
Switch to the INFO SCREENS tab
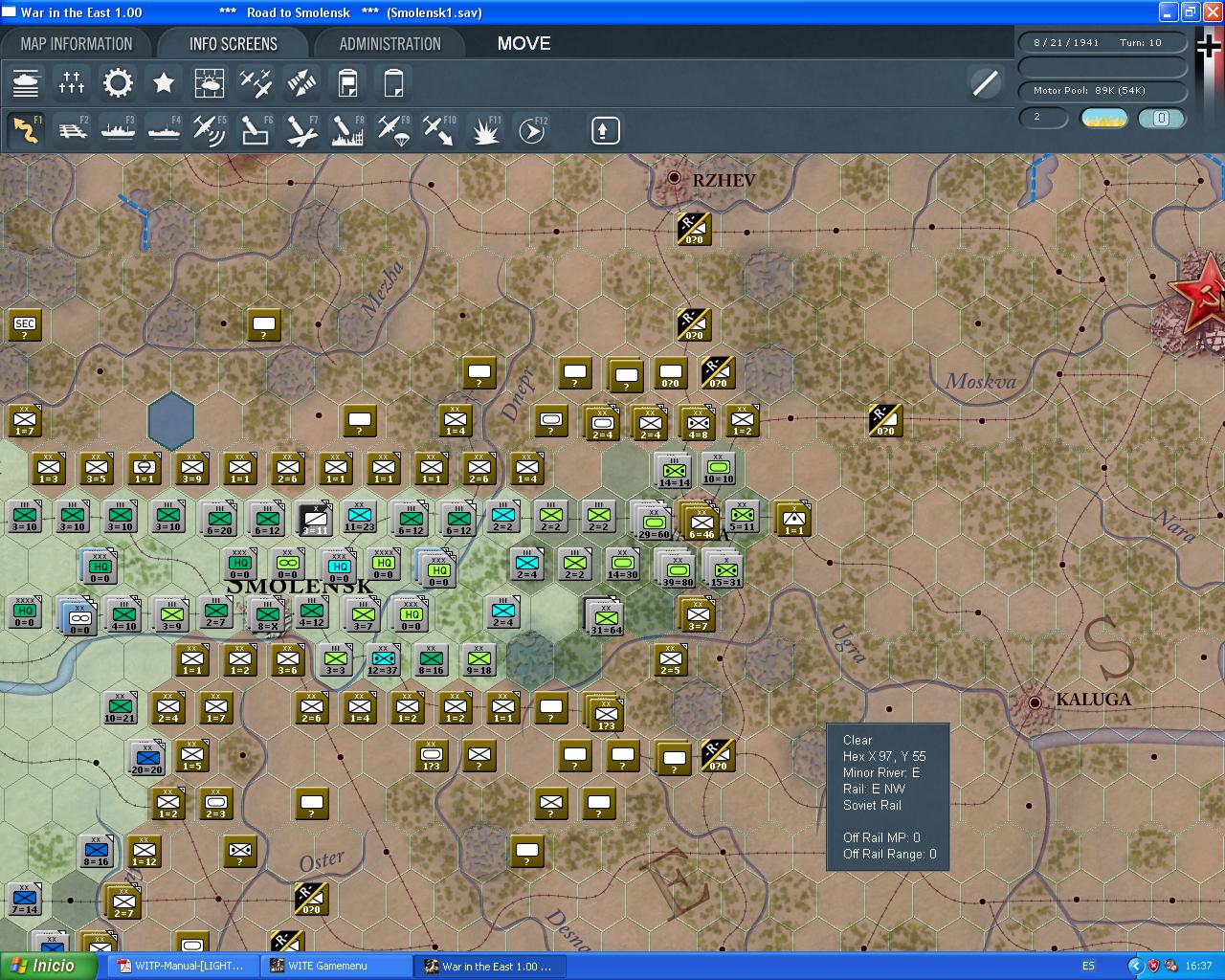234,44
